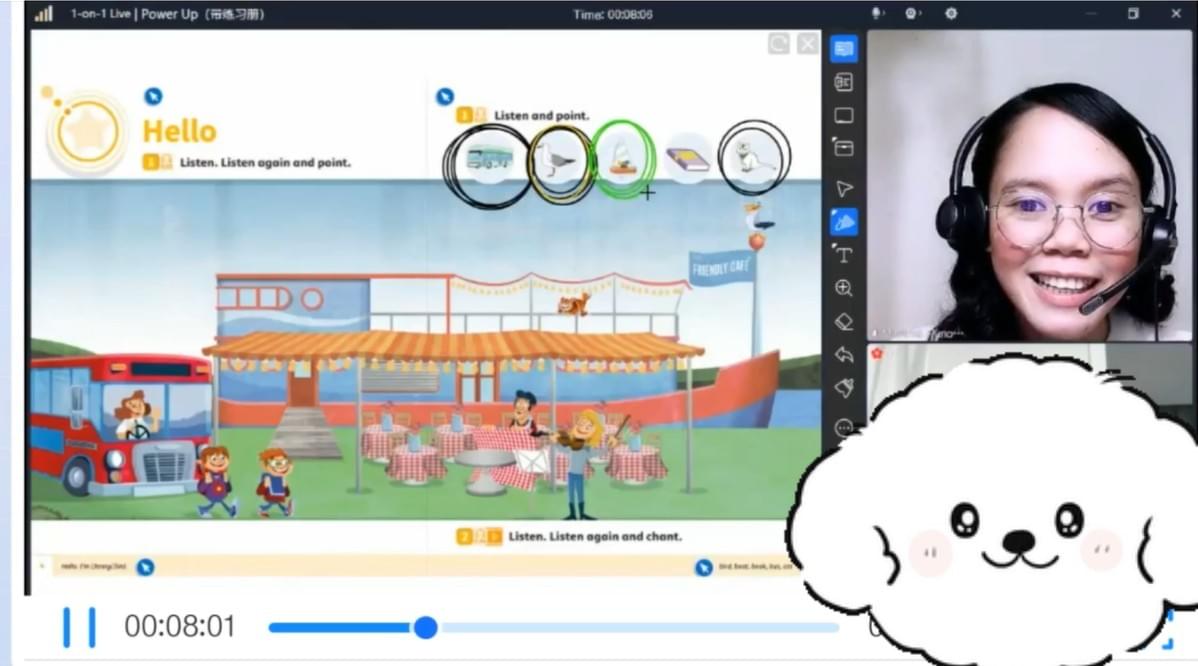Play audio icon above Hello title
This screenshot has width=1198, height=666.
pyautogui.click(x=153, y=96)
